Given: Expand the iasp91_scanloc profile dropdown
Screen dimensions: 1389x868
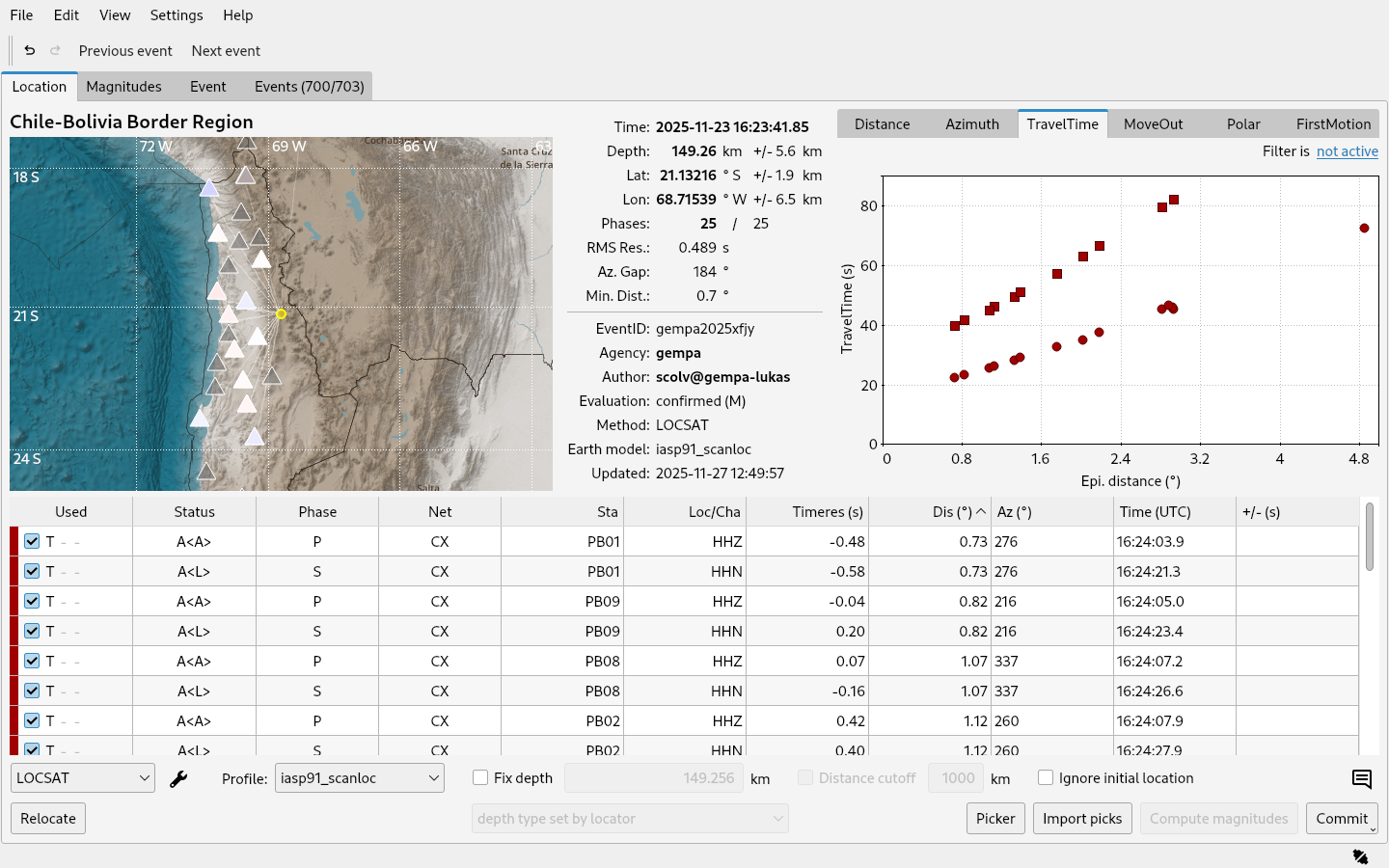Looking at the screenshot, I should (x=359, y=778).
